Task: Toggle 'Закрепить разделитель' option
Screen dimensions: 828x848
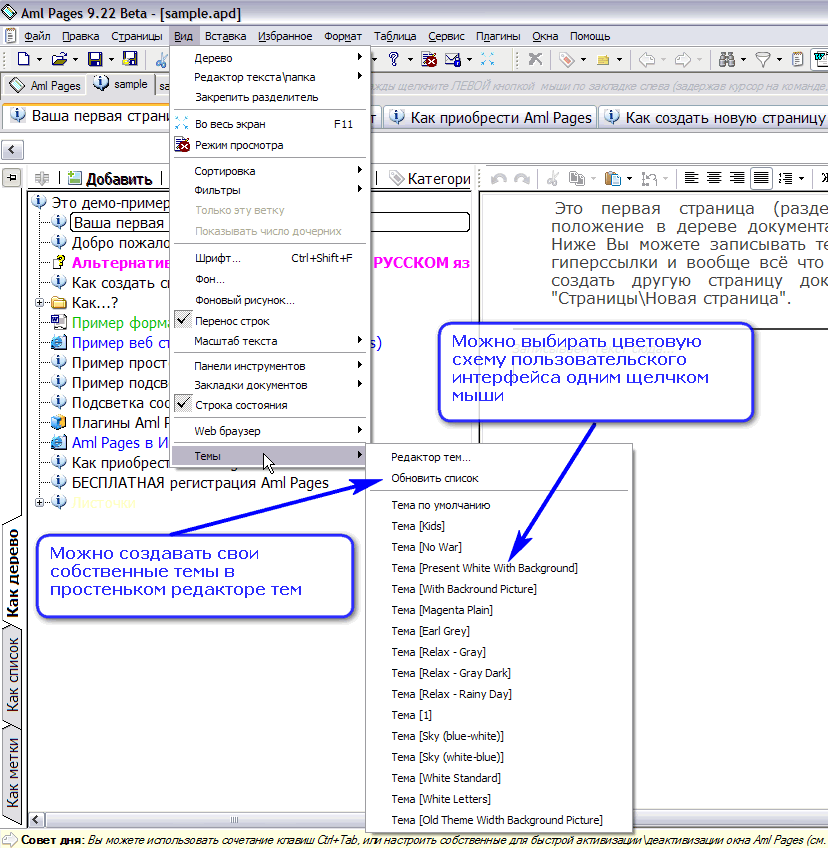Action: (270, 97)
